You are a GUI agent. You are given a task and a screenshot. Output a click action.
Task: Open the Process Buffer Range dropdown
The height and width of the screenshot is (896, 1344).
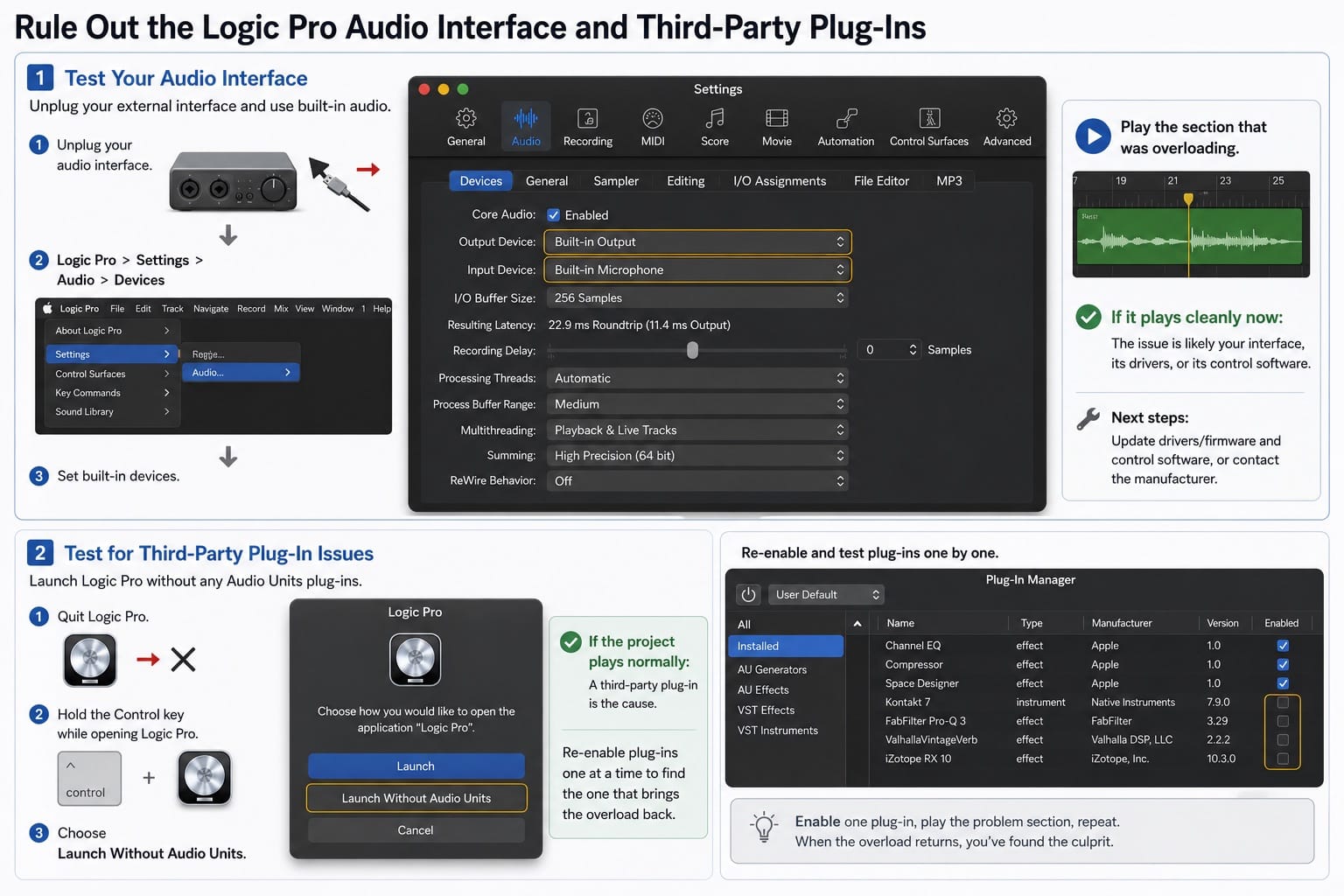(x=697, y=404)
